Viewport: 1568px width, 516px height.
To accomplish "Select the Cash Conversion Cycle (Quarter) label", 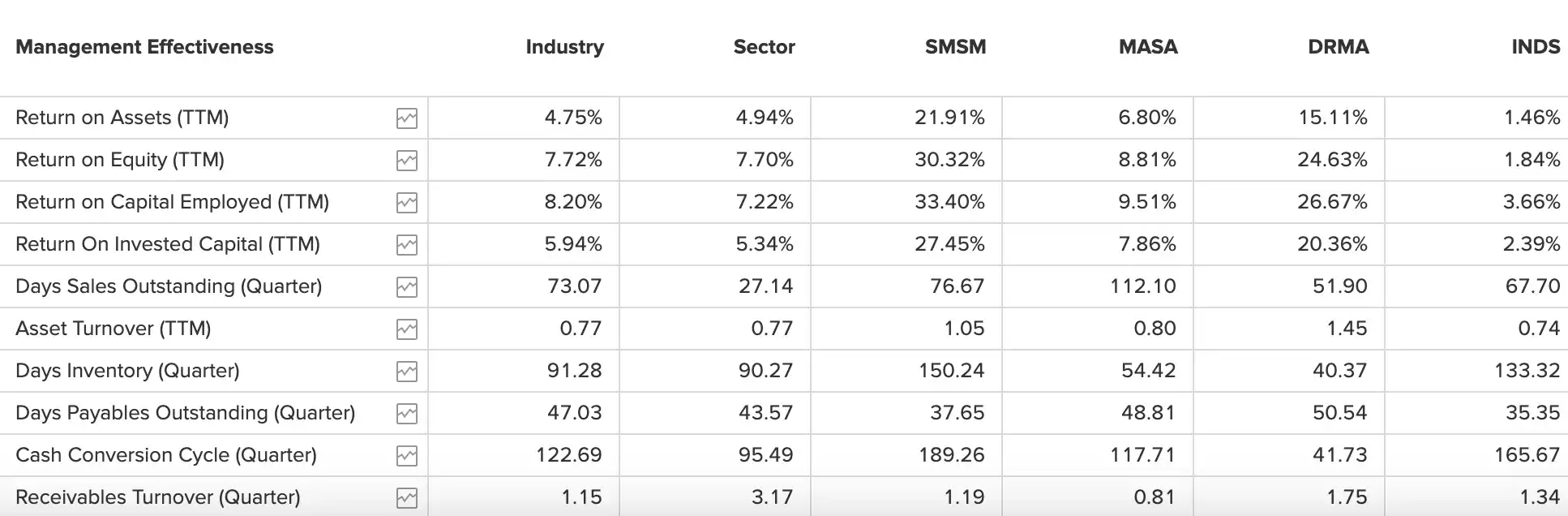I will [x=166, y=455].
